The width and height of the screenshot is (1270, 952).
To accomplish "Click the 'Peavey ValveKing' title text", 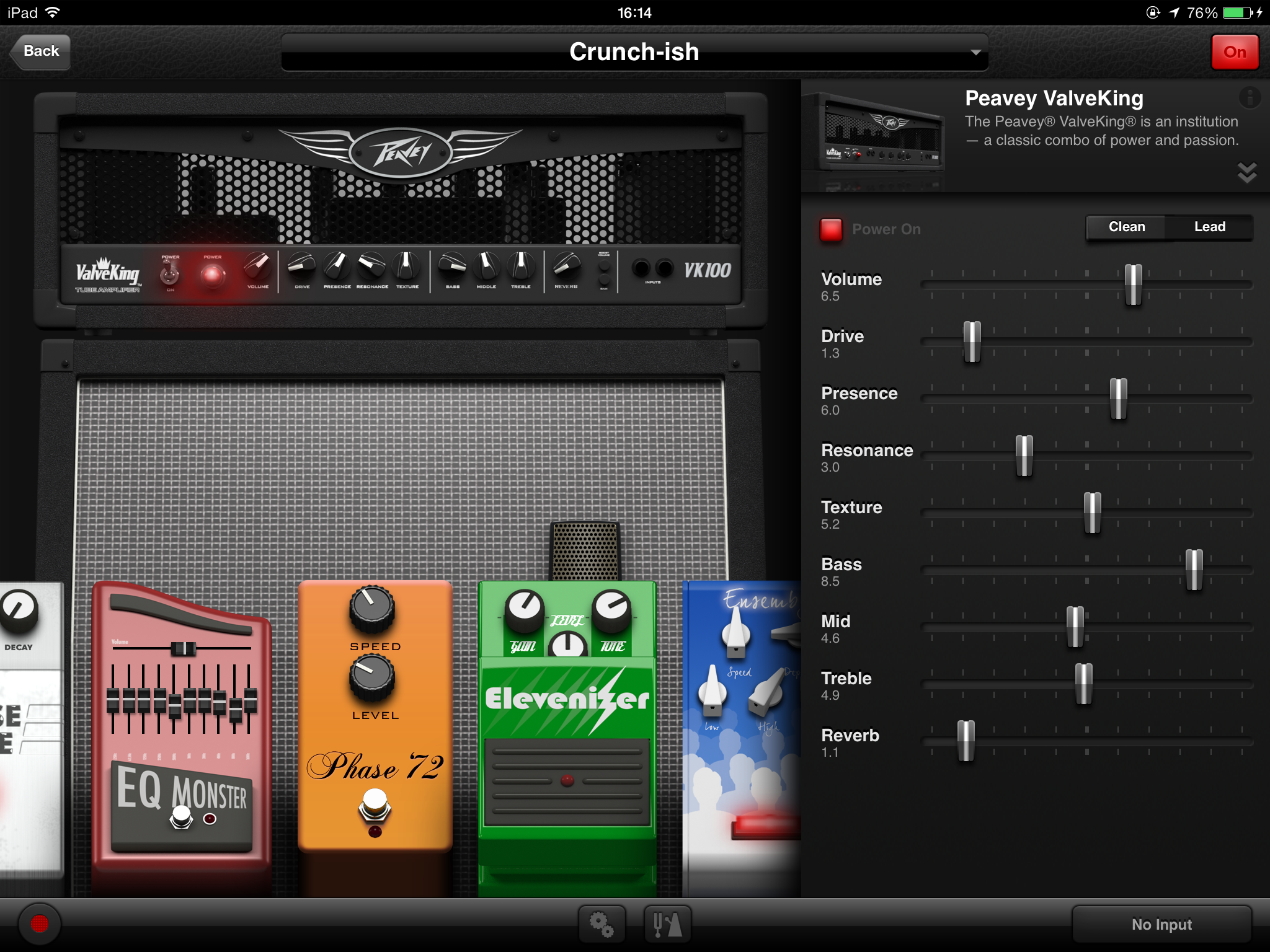I will pos(1054,99).
